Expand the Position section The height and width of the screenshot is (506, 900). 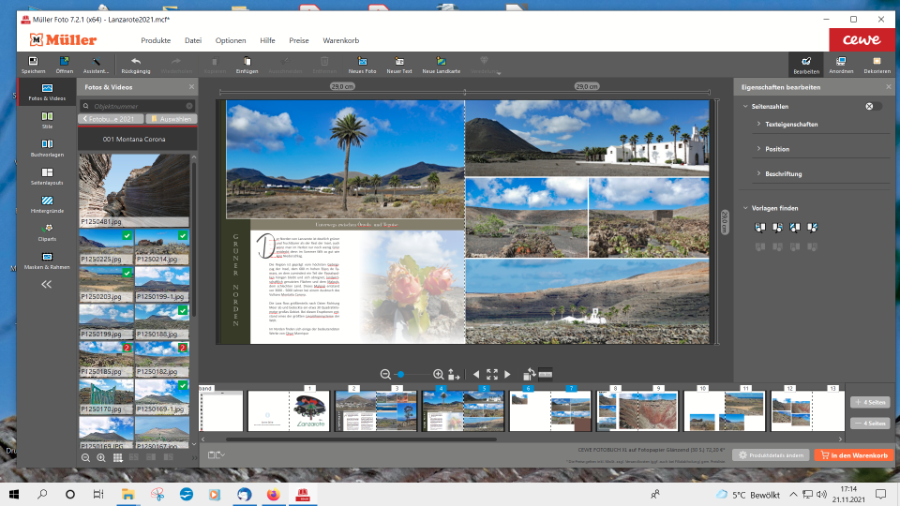coord(777,149)
